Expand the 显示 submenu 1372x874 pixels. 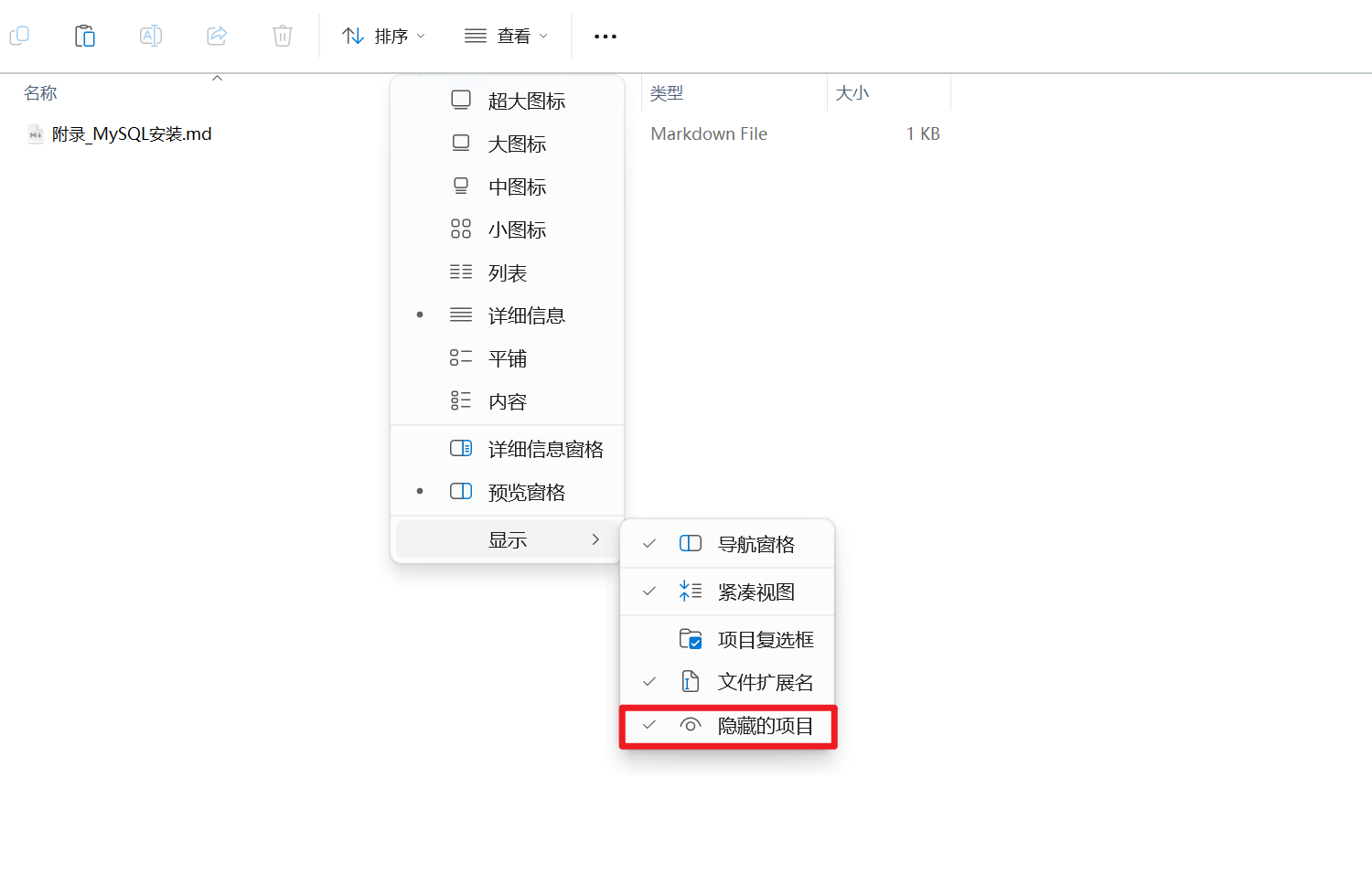click(508, 539)
